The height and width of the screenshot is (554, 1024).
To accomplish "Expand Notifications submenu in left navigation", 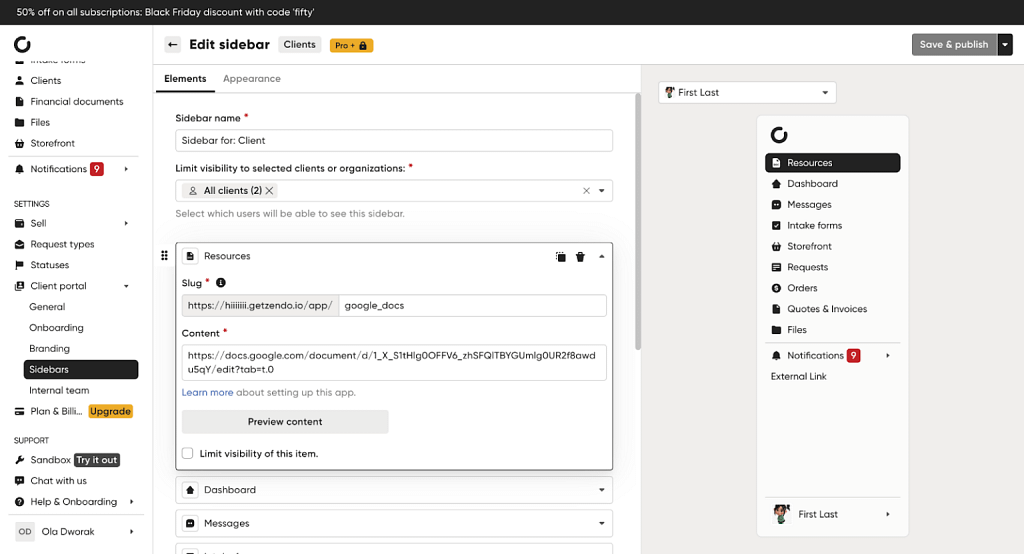I will [126, 169].
